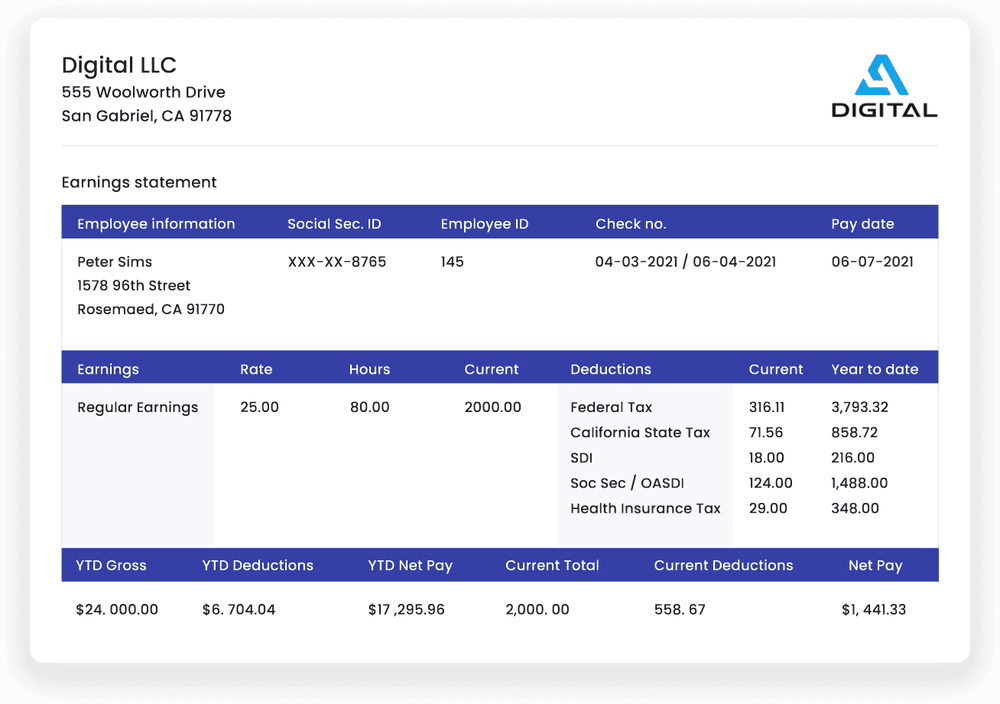Click the 'Year to date' column header
The image size is (1000, 704).
pos(874,369)
